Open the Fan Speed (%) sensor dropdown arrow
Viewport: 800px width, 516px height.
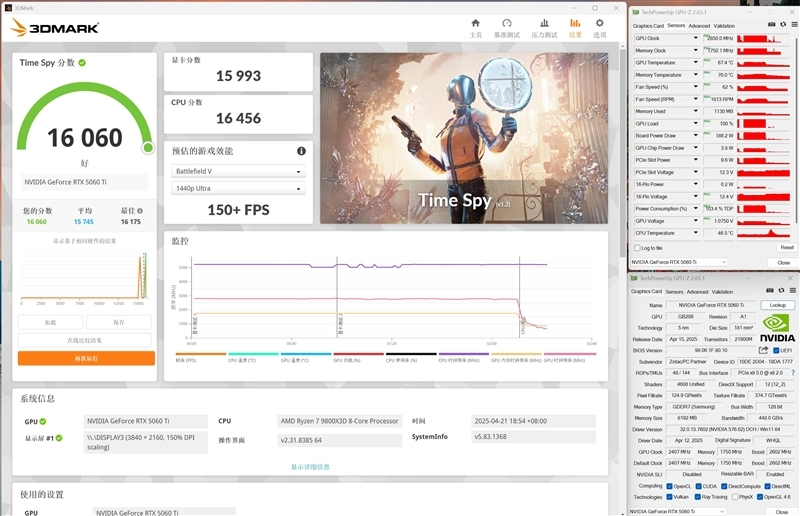695,87
